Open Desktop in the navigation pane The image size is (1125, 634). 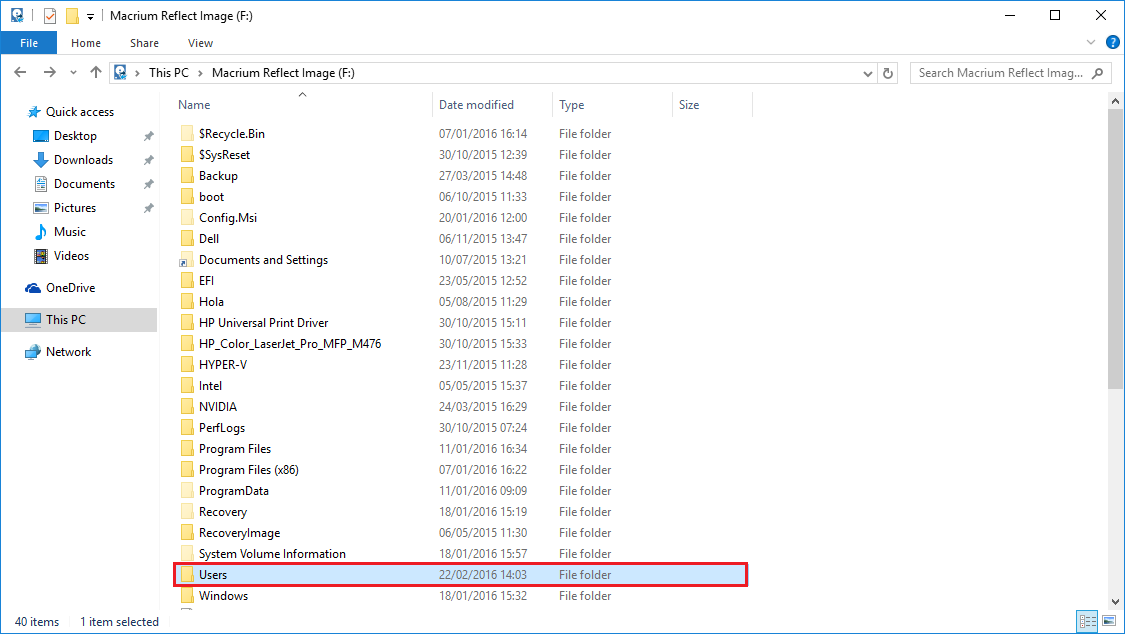75,136
